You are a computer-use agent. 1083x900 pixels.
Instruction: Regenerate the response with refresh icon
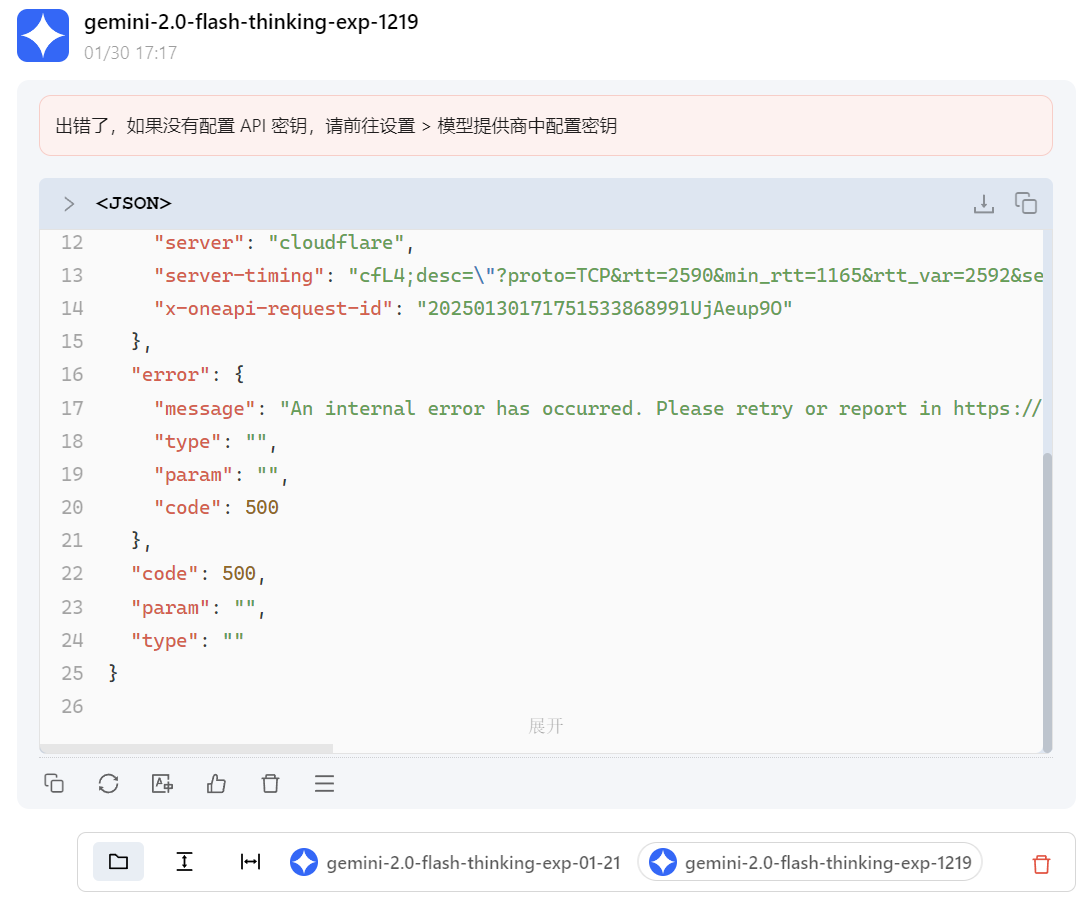coord(108,783)
